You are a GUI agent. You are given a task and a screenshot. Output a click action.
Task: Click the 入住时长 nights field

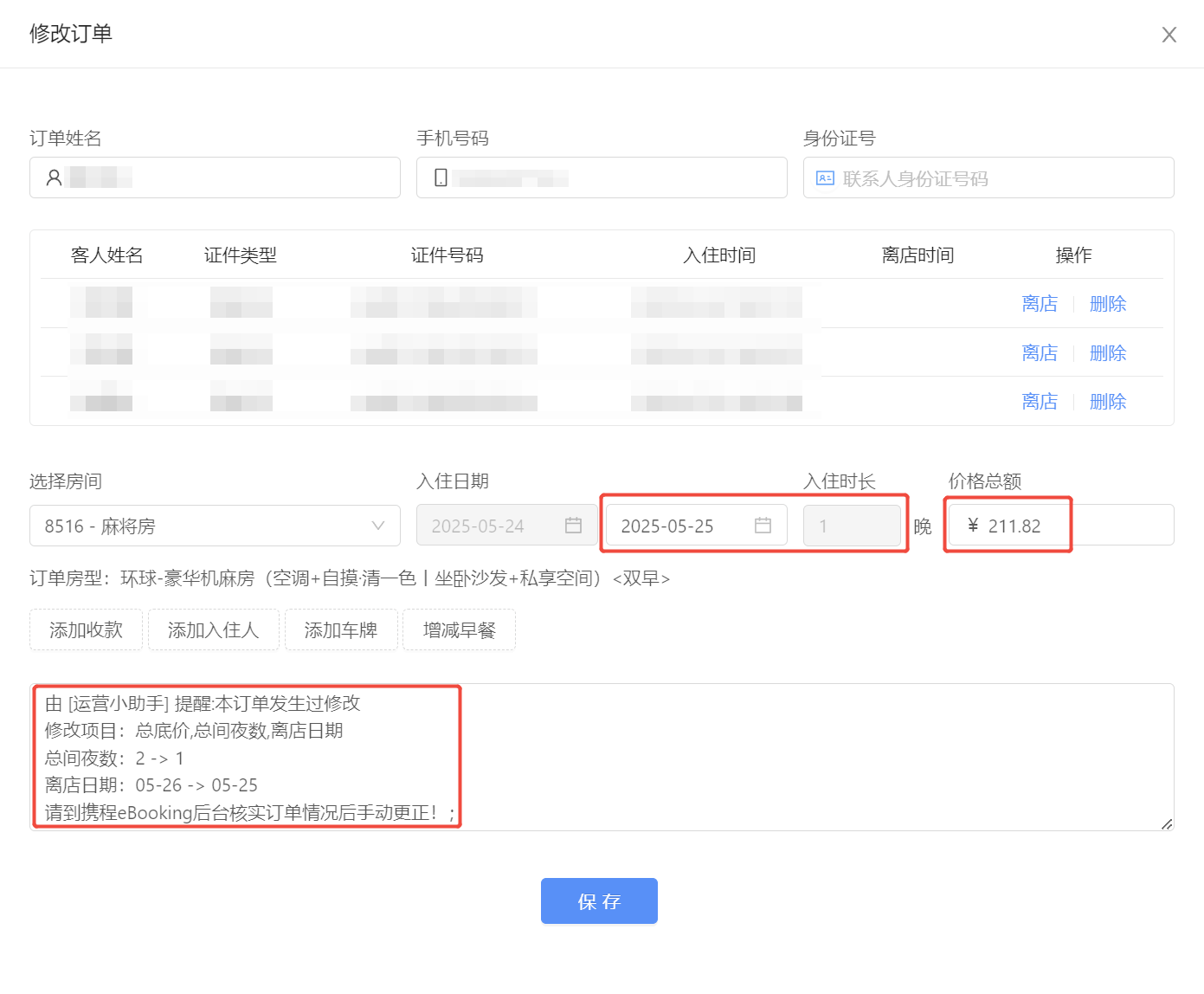point(852,526)
